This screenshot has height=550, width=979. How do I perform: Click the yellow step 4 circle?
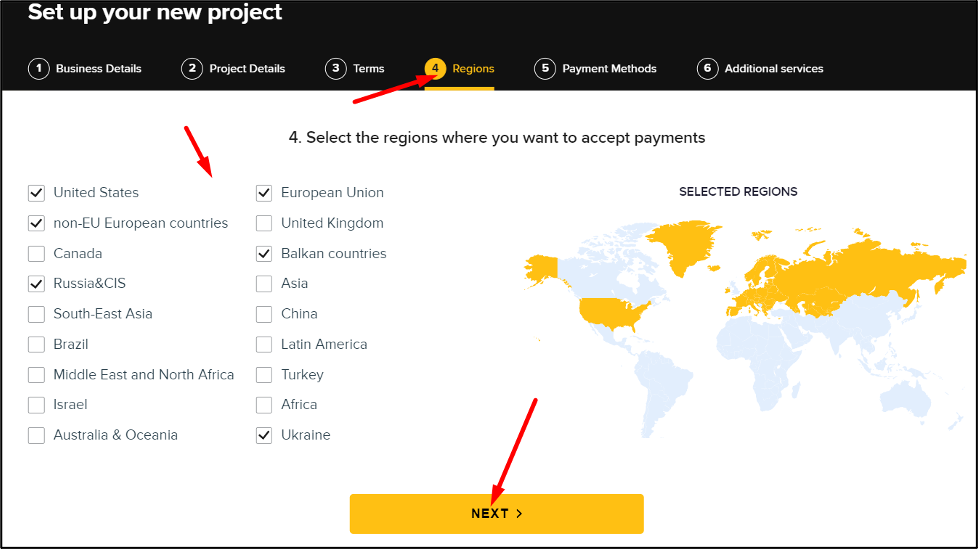pyautogui.click(x=435, y=69)
